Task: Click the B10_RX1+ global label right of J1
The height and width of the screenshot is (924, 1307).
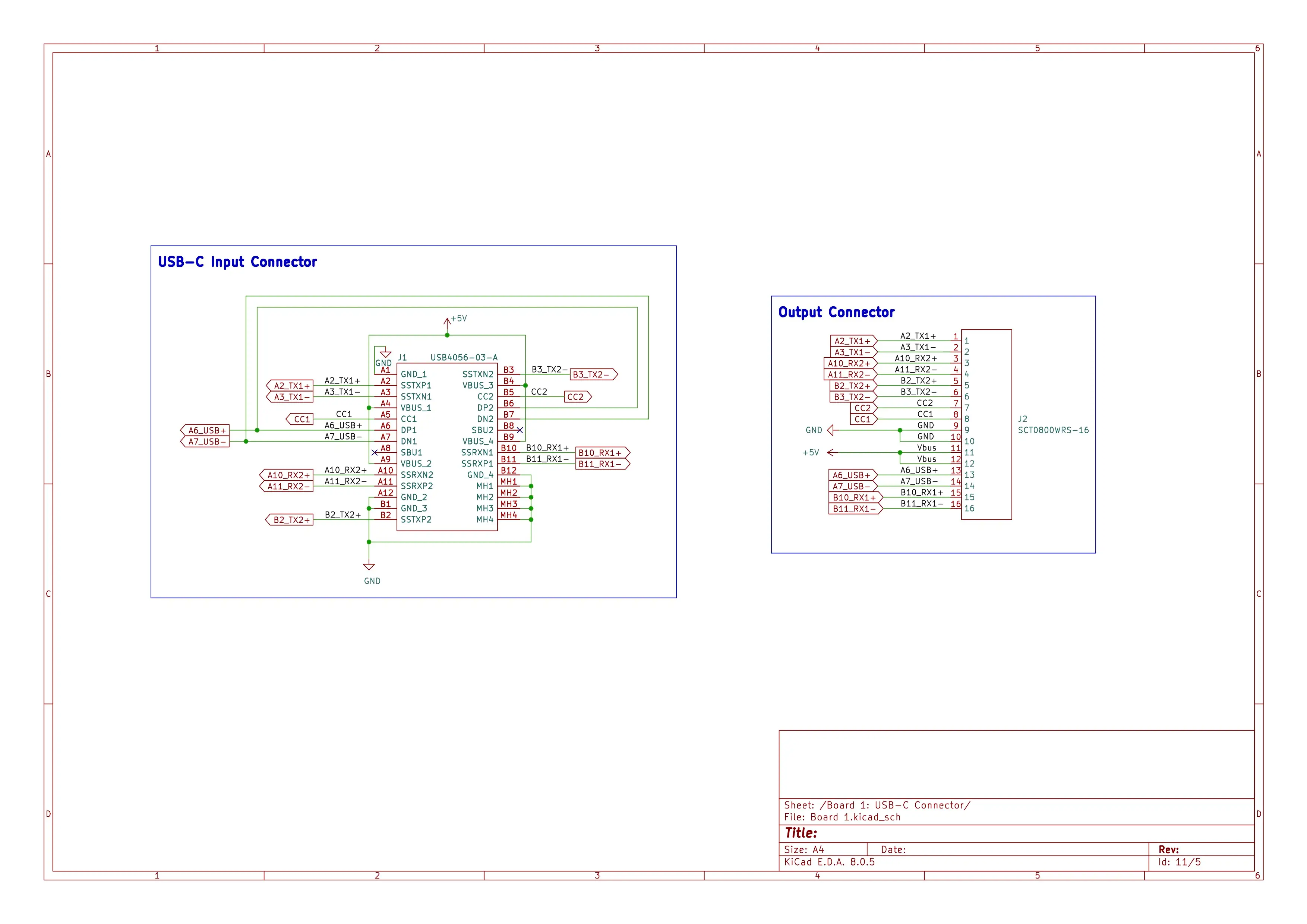Action: click(603, 453)
